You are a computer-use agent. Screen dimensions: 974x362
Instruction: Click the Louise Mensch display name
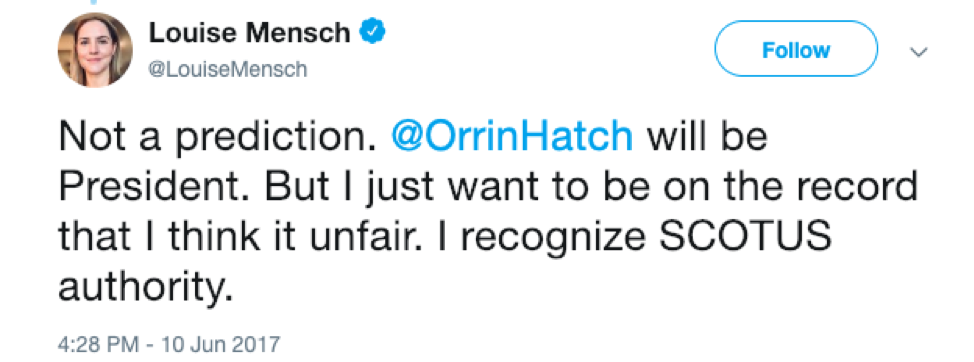tap(249, 32)
